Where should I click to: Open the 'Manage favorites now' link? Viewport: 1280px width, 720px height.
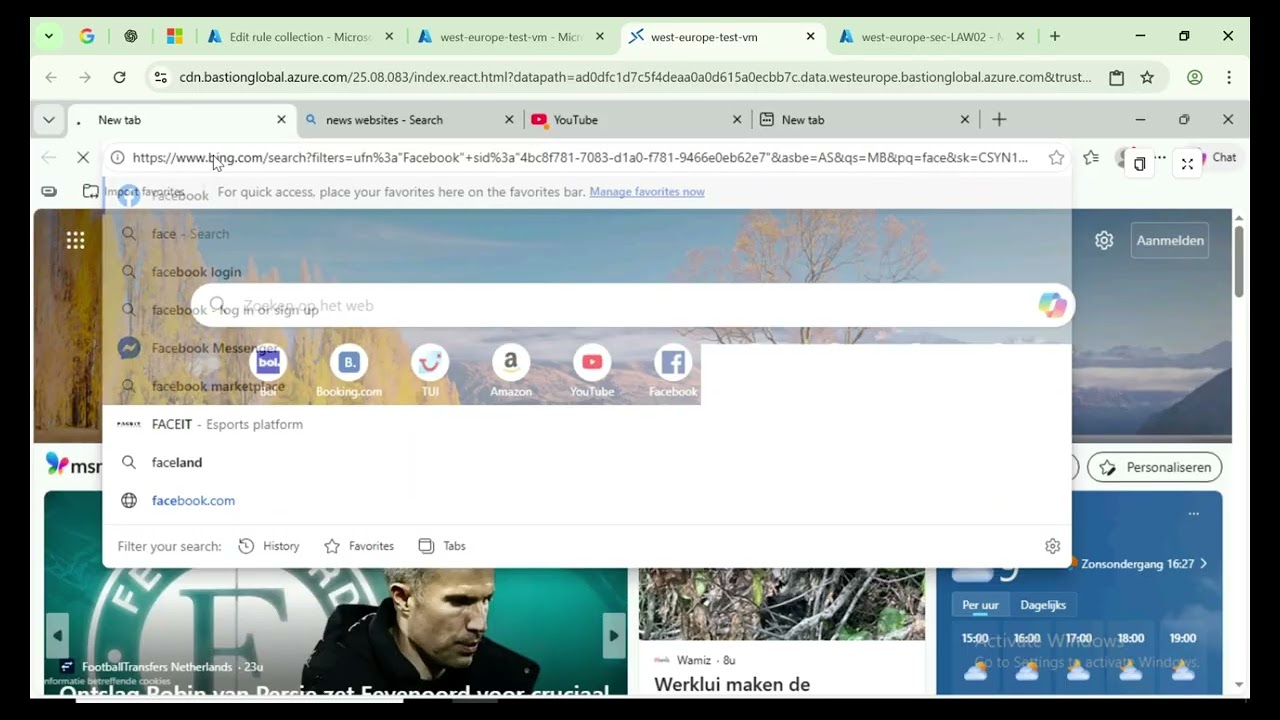point(647,191)
